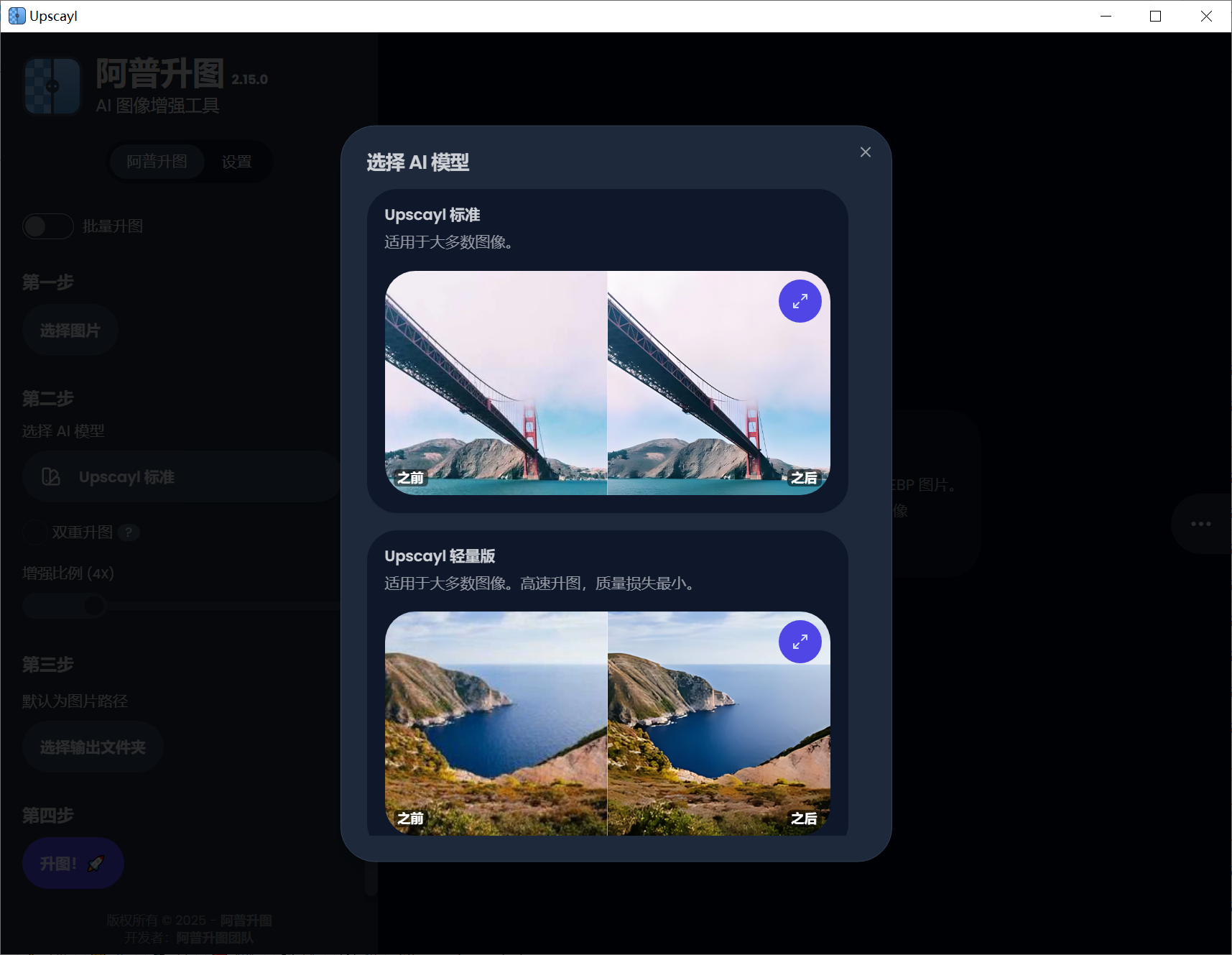
Task: Open the 双重升图 help question mark
Action: point(129,532)
